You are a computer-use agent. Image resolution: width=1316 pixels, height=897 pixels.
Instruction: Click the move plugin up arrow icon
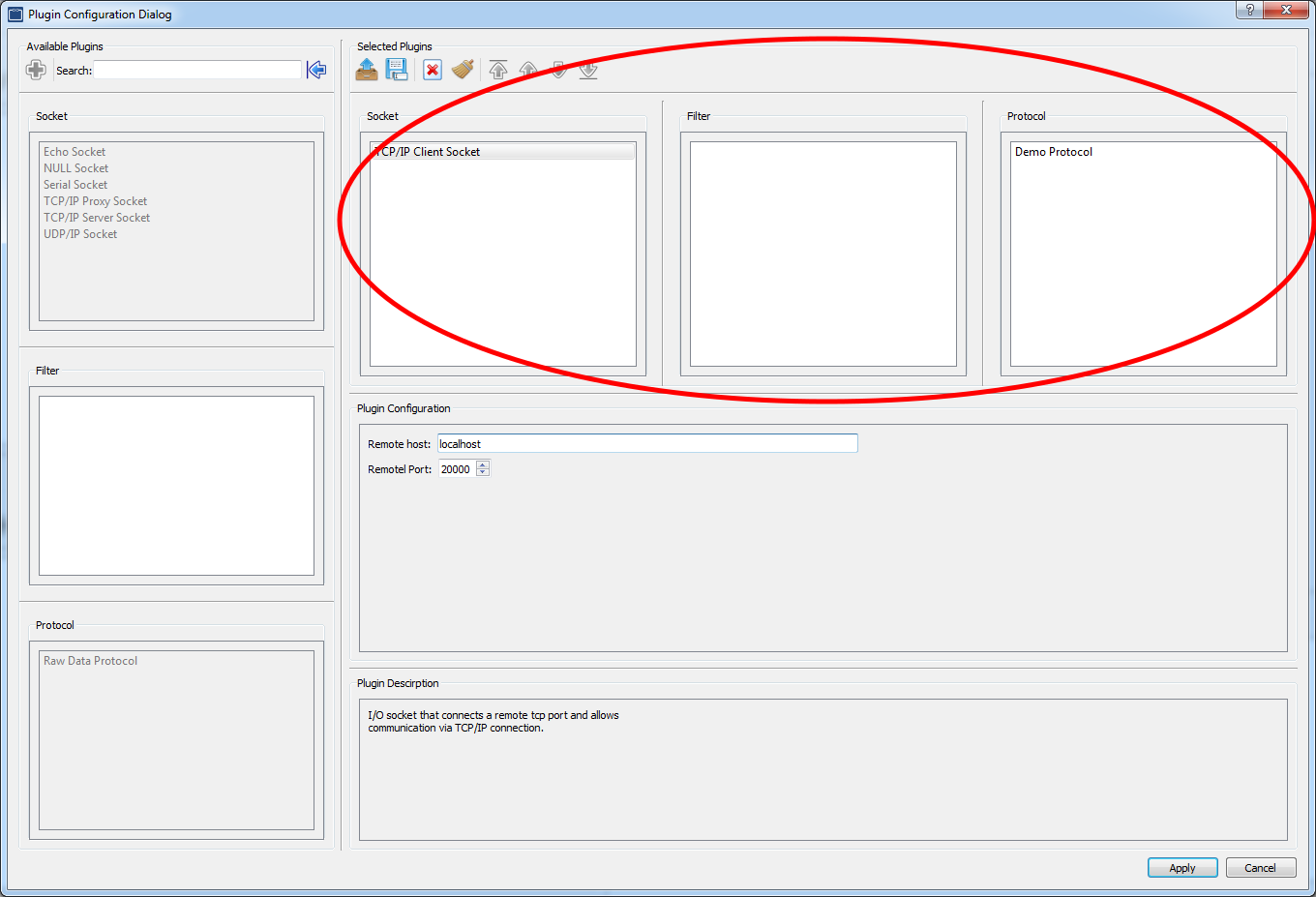coord(528,69)
